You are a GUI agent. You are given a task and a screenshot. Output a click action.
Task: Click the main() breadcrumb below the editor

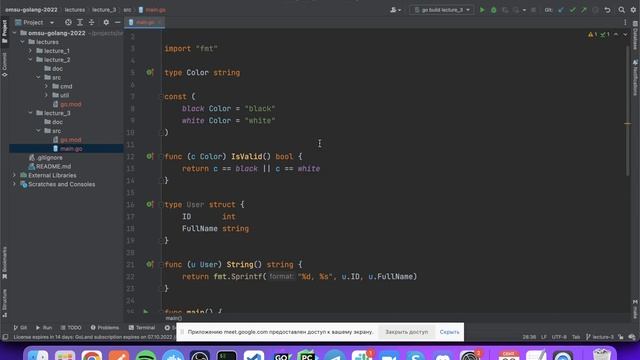tap(173, 318)
